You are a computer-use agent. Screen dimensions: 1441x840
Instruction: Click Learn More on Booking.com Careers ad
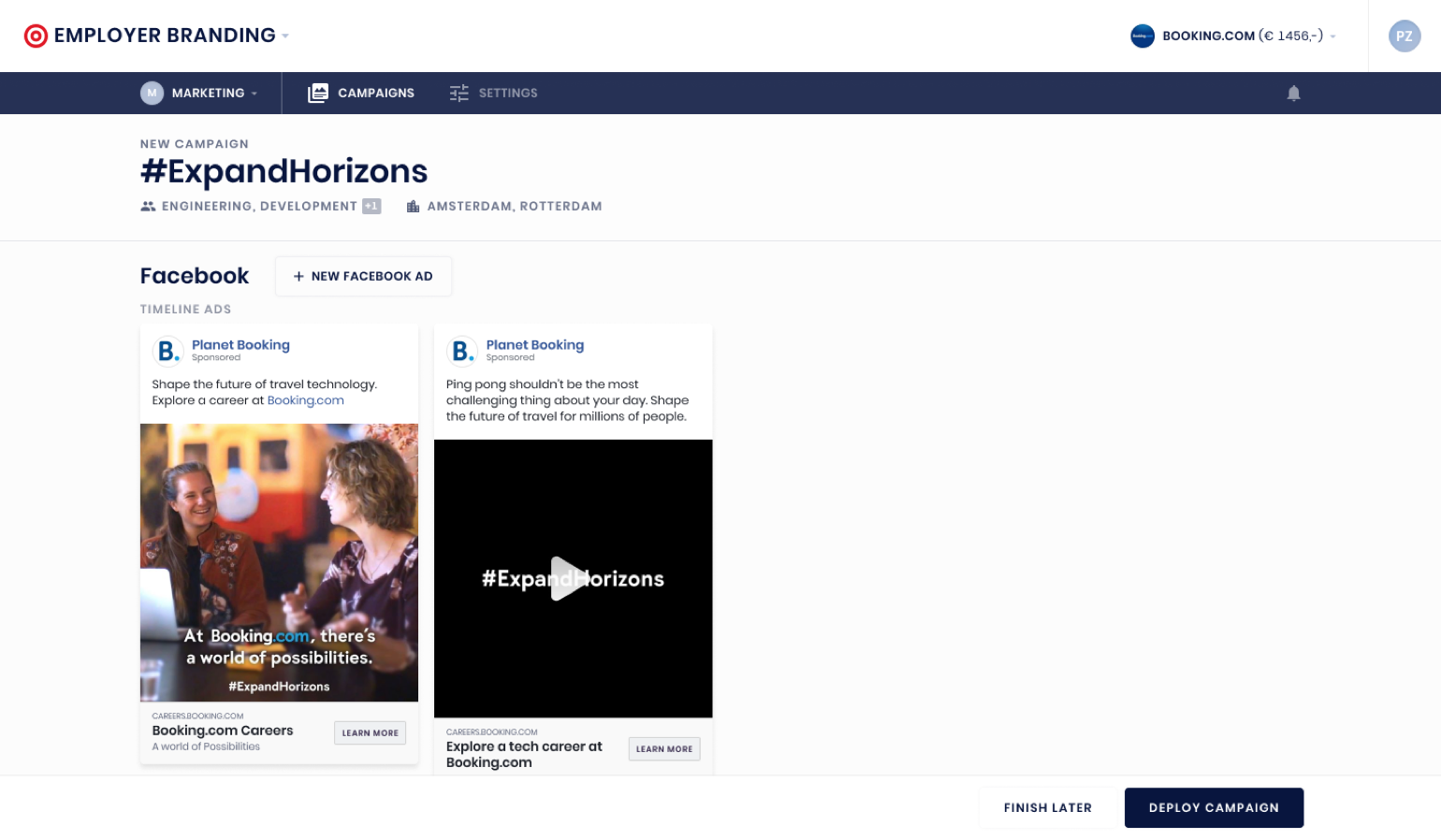(x=370, y=732)
